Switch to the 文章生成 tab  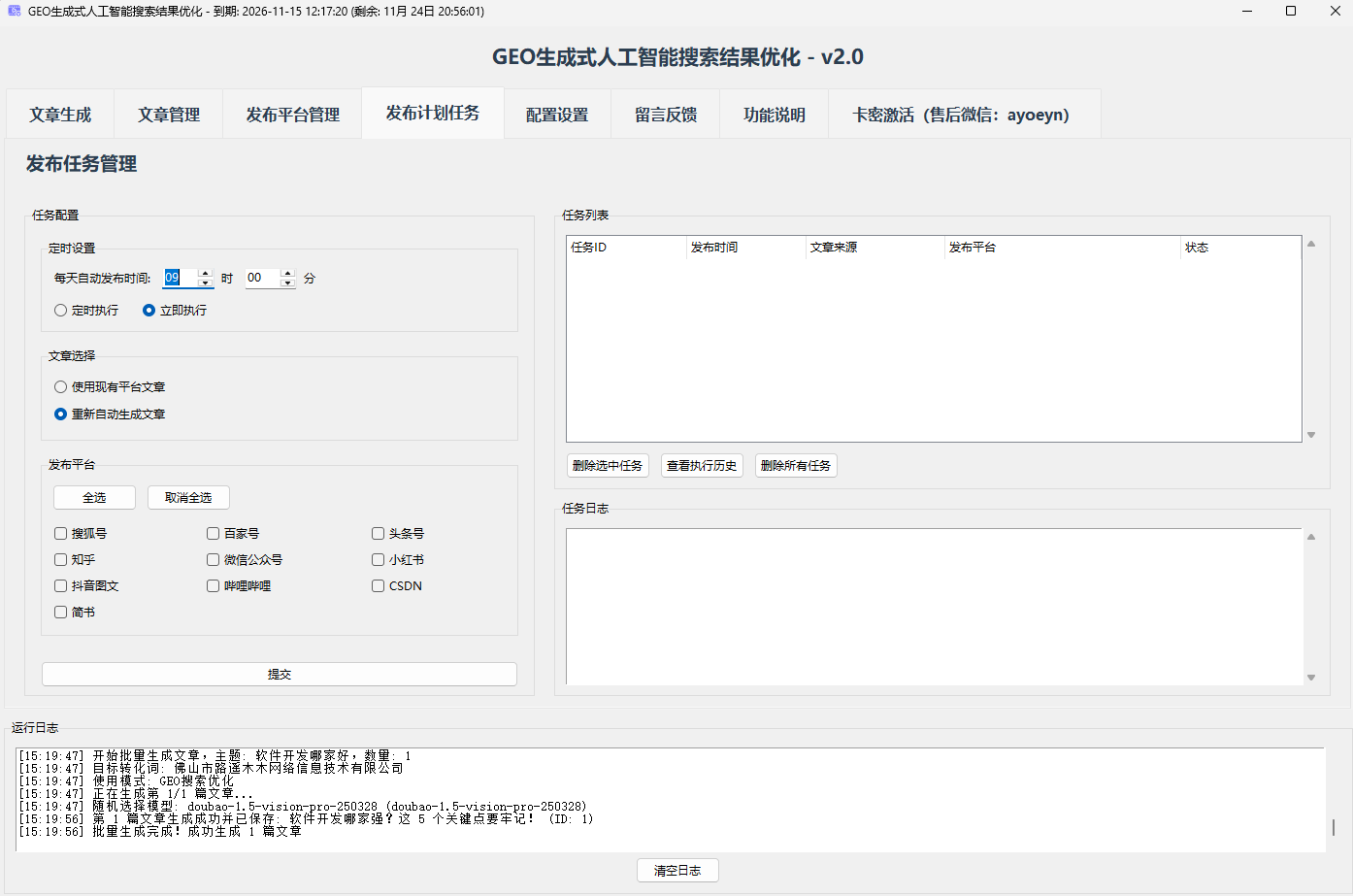point(59,114)
